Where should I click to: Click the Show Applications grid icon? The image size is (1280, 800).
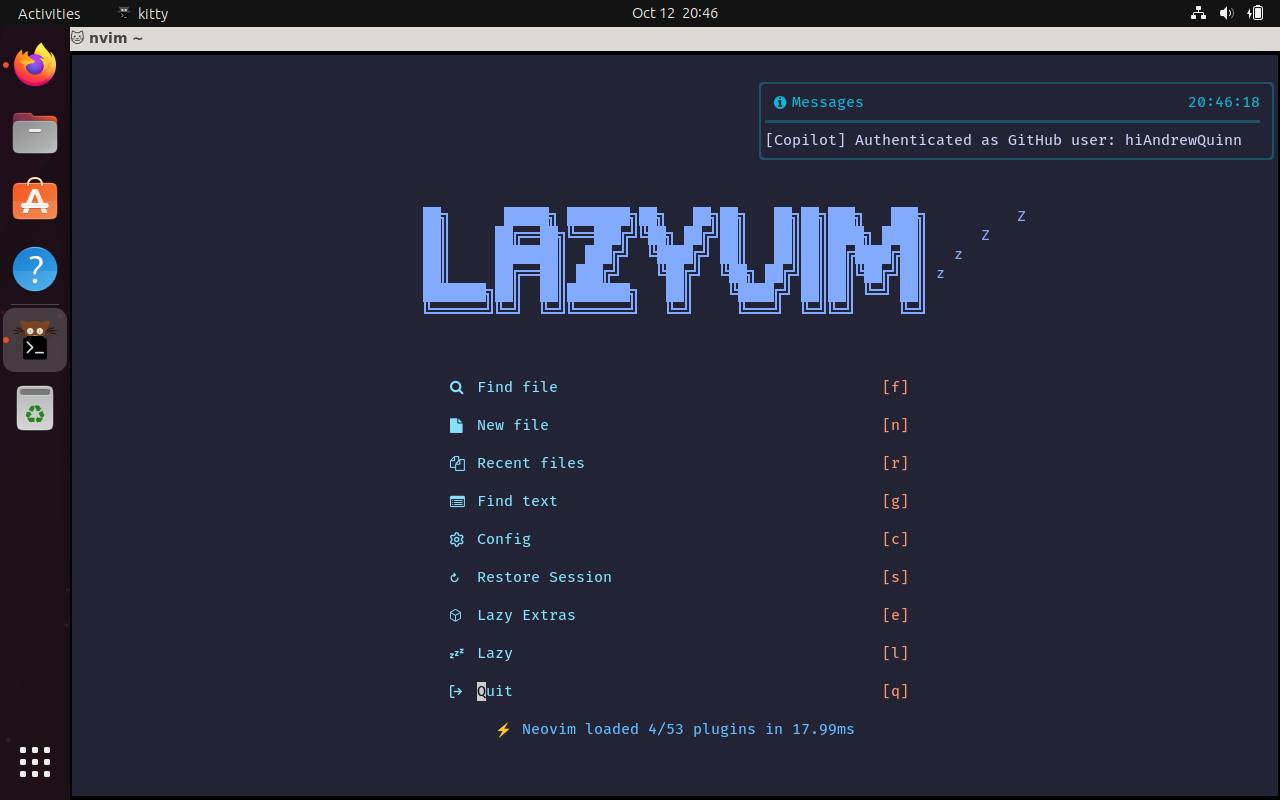click(35, 762)
